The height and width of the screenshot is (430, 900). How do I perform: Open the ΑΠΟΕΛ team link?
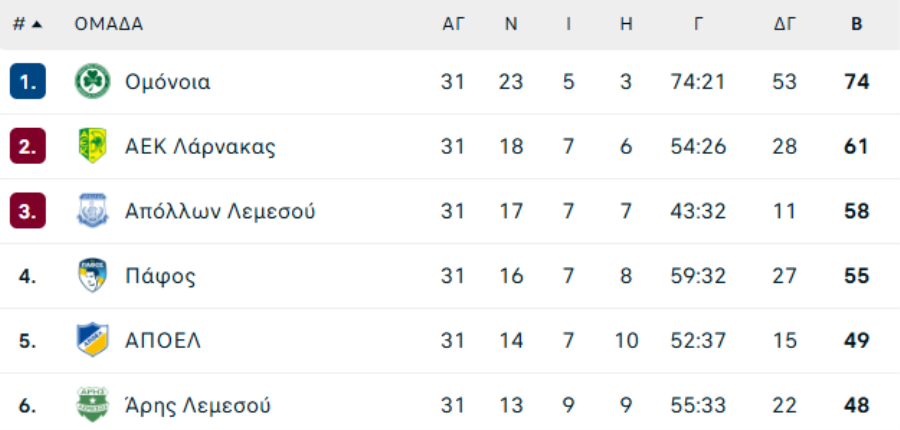(163, 340)
